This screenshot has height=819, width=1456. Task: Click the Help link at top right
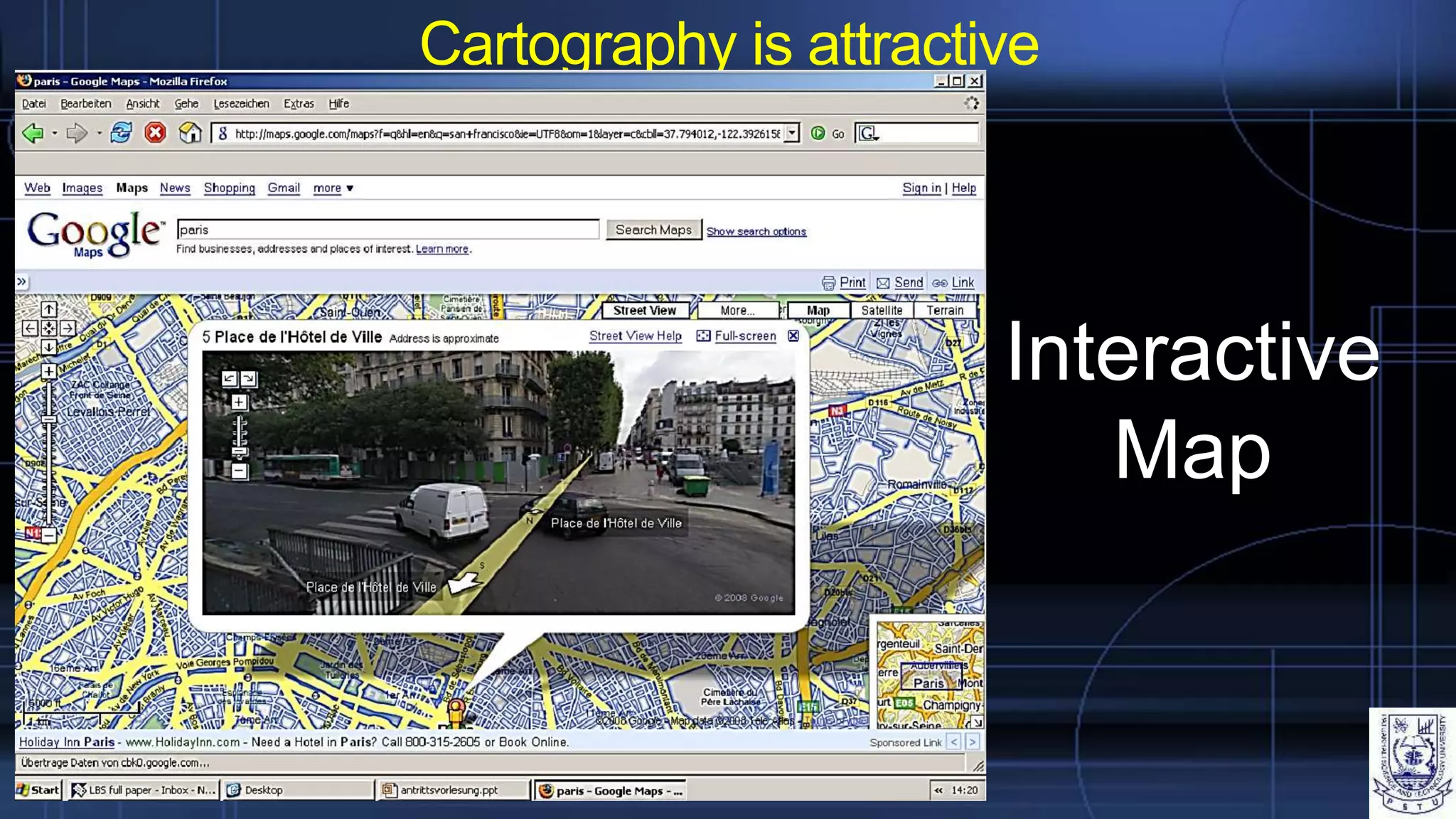pos(964,188)
